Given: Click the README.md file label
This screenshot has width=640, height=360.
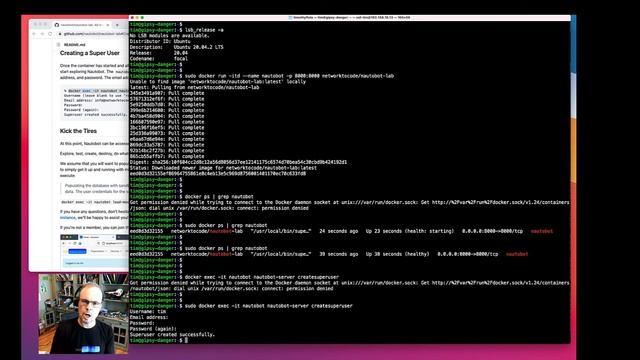Looking at the screenshot, I should tap(75, 44).
